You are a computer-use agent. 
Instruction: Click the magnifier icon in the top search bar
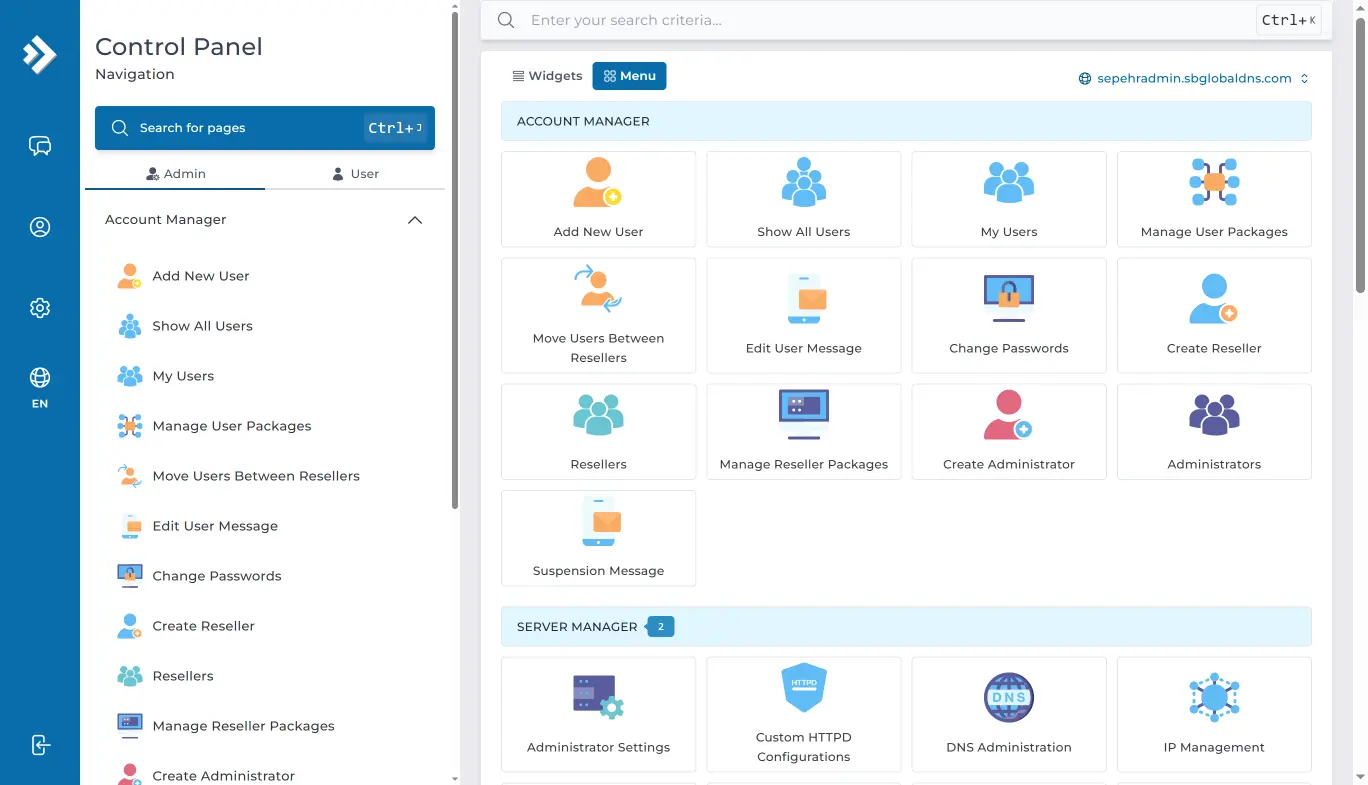[506, 20]
